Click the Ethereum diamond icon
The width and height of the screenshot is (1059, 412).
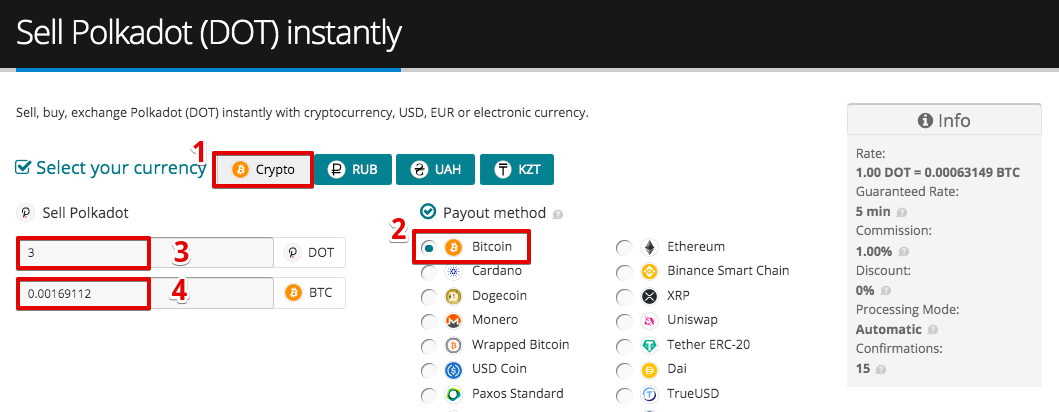[x=649, y=247]
